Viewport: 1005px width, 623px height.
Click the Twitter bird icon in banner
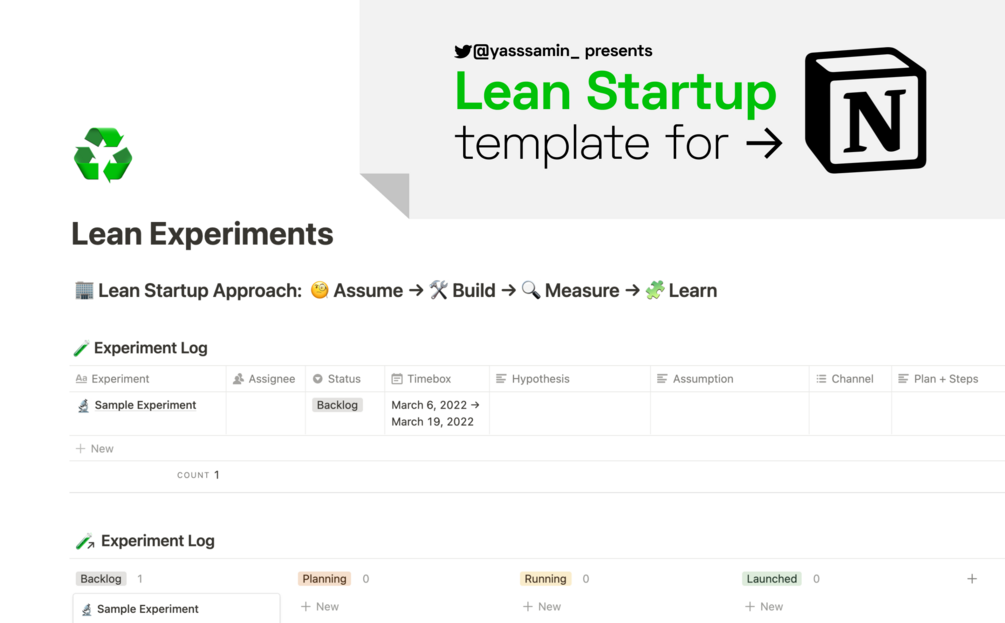point(463,51)
